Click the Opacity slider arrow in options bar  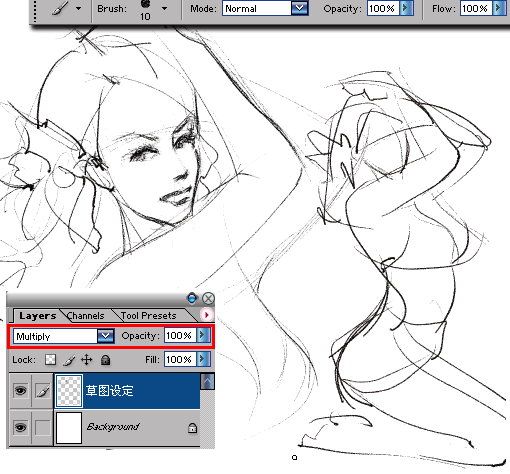[x=406, y=8]
